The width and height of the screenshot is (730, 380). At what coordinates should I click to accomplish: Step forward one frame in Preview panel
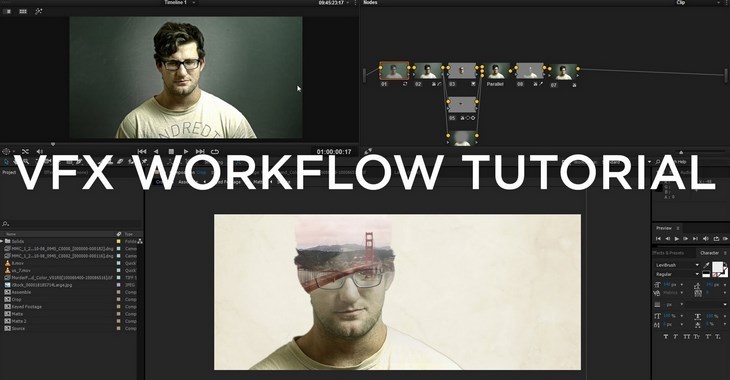click(685, 239)
